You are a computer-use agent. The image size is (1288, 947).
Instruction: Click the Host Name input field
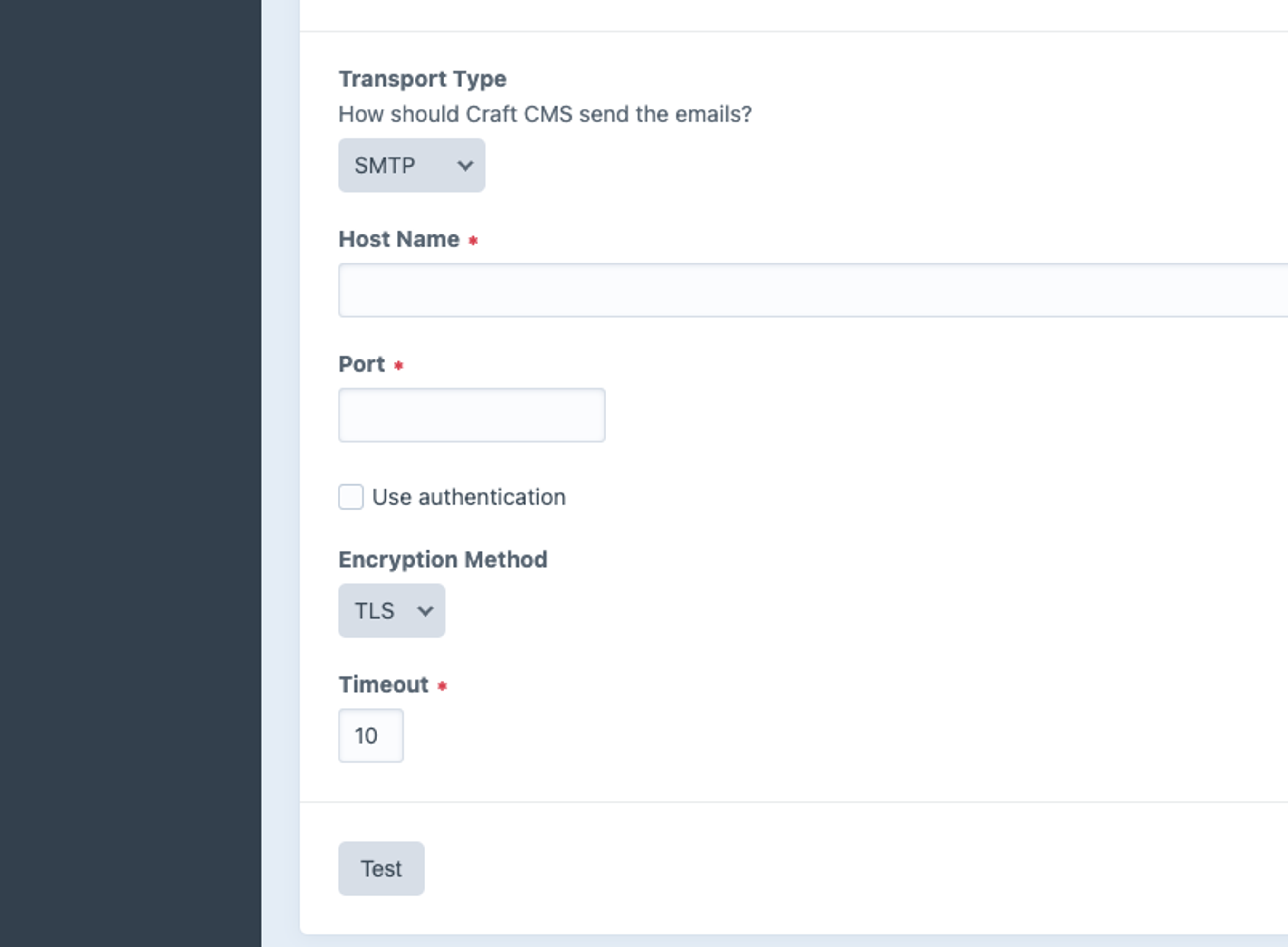coord(813,290)
